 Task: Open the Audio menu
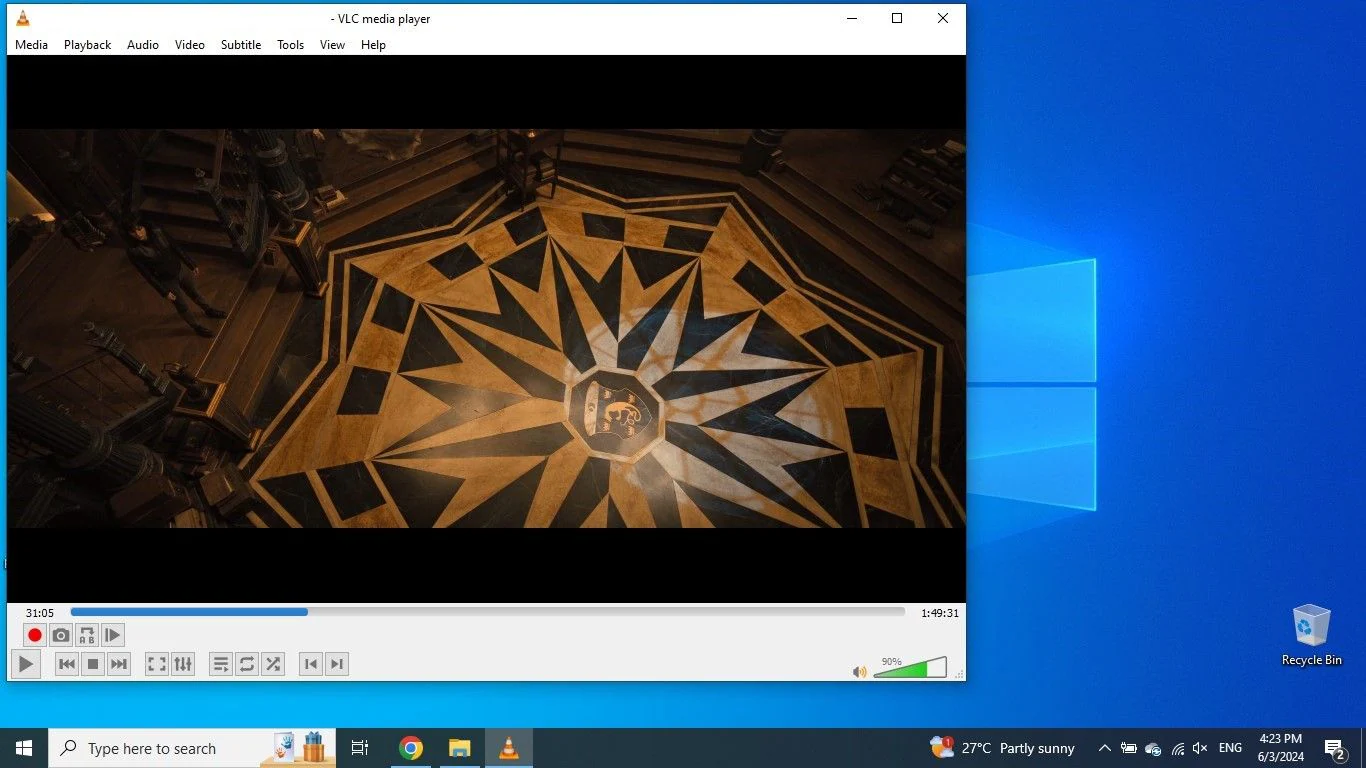(x=143, y=45)
